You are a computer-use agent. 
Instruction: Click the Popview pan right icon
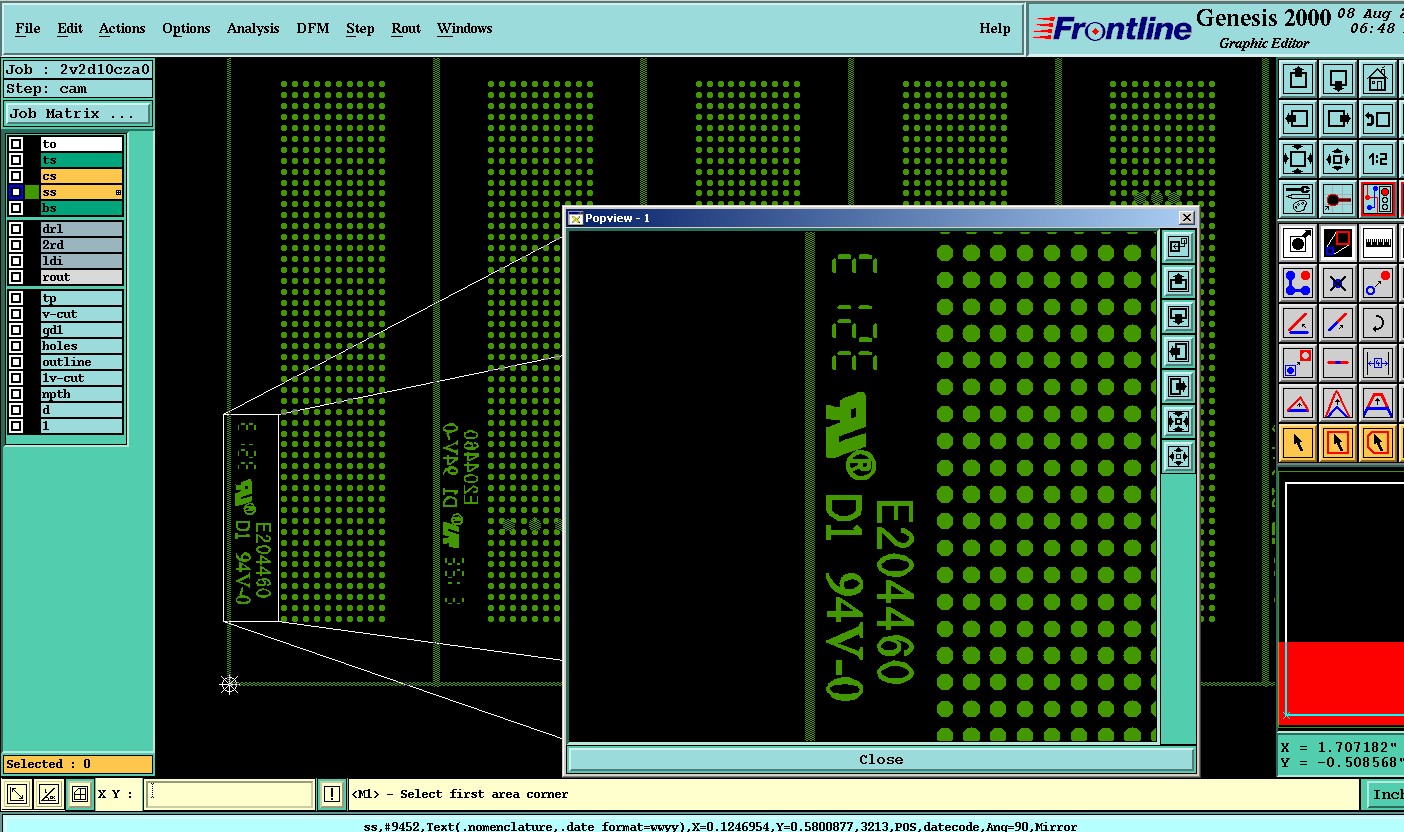click(x=1178, y=387)
